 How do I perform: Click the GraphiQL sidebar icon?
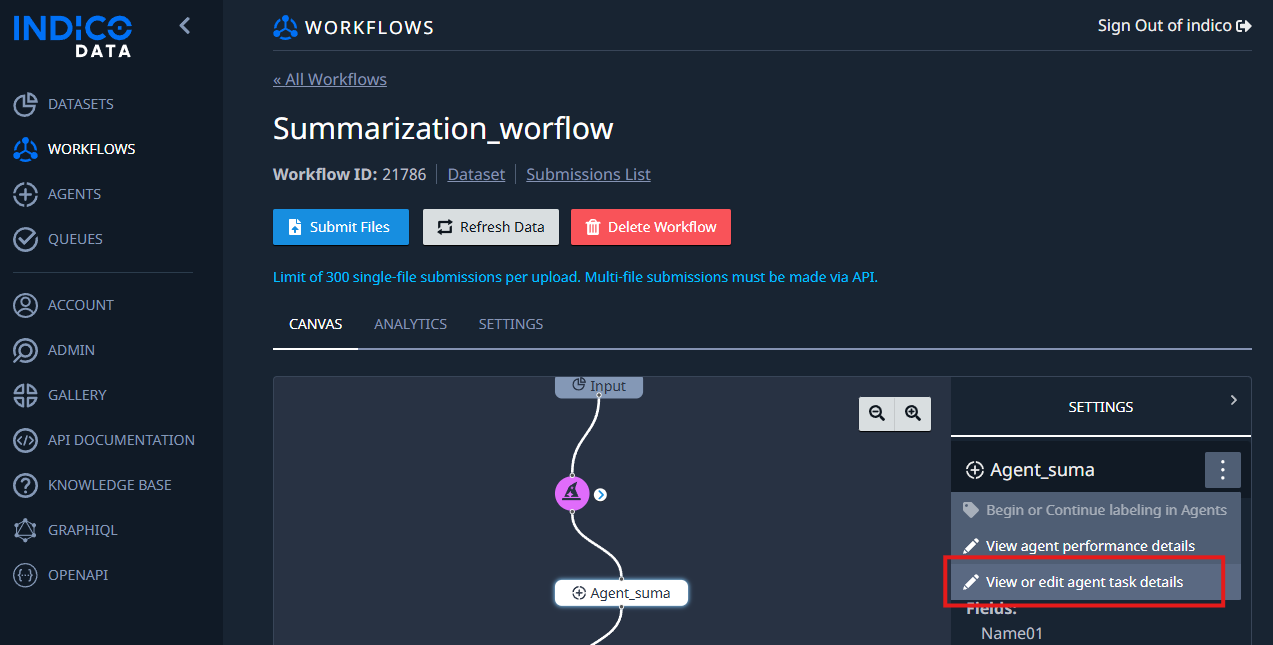pos(25,530)
